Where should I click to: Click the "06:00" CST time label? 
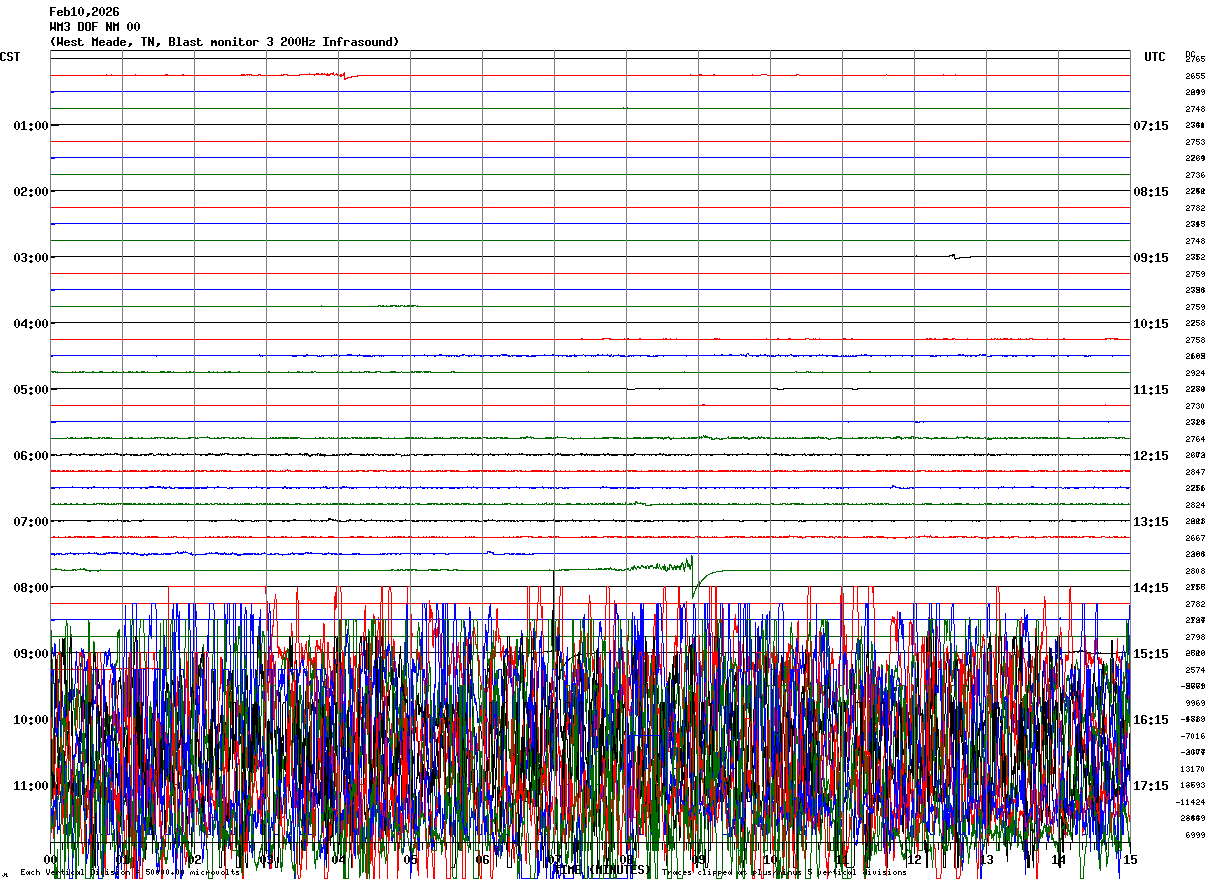click(31, 456)
